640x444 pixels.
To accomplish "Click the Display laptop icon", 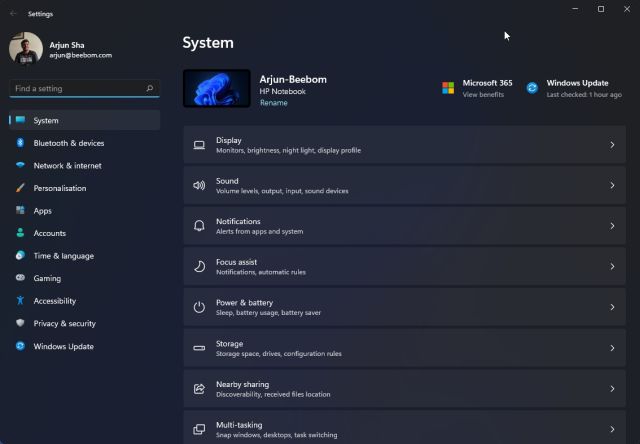I will coord(199,145).
